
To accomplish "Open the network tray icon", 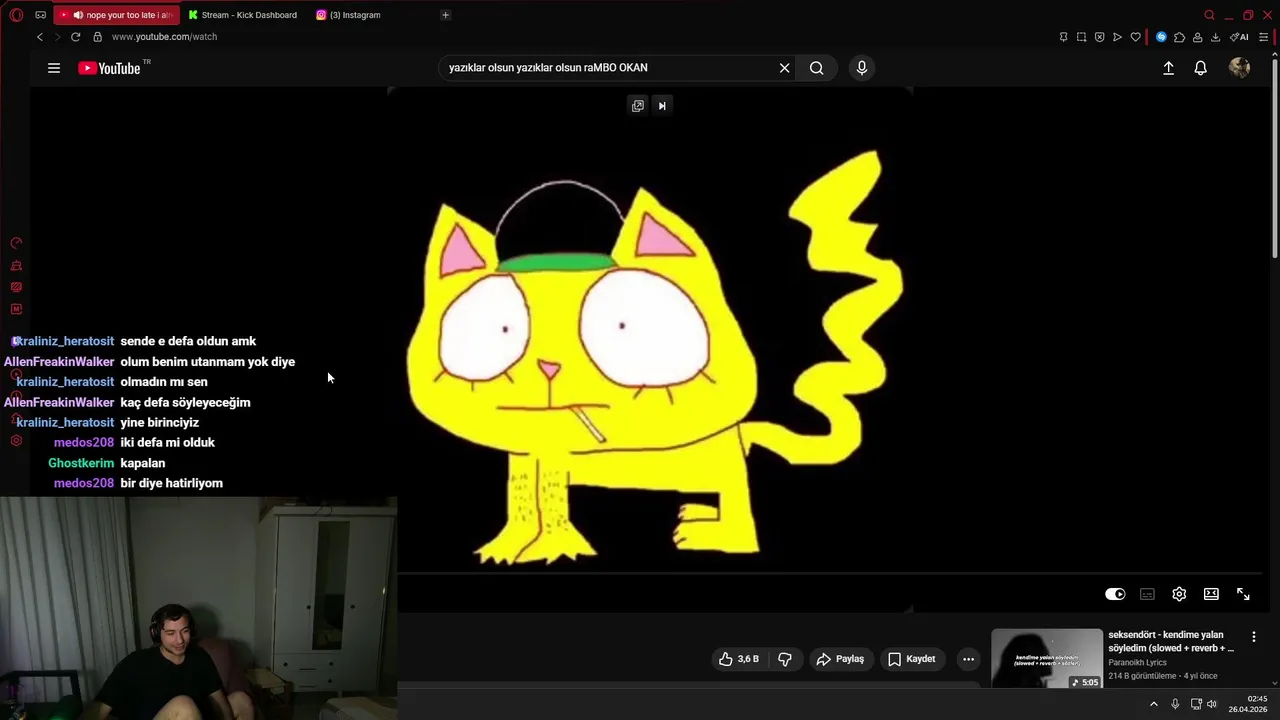I will (1196, 704).
